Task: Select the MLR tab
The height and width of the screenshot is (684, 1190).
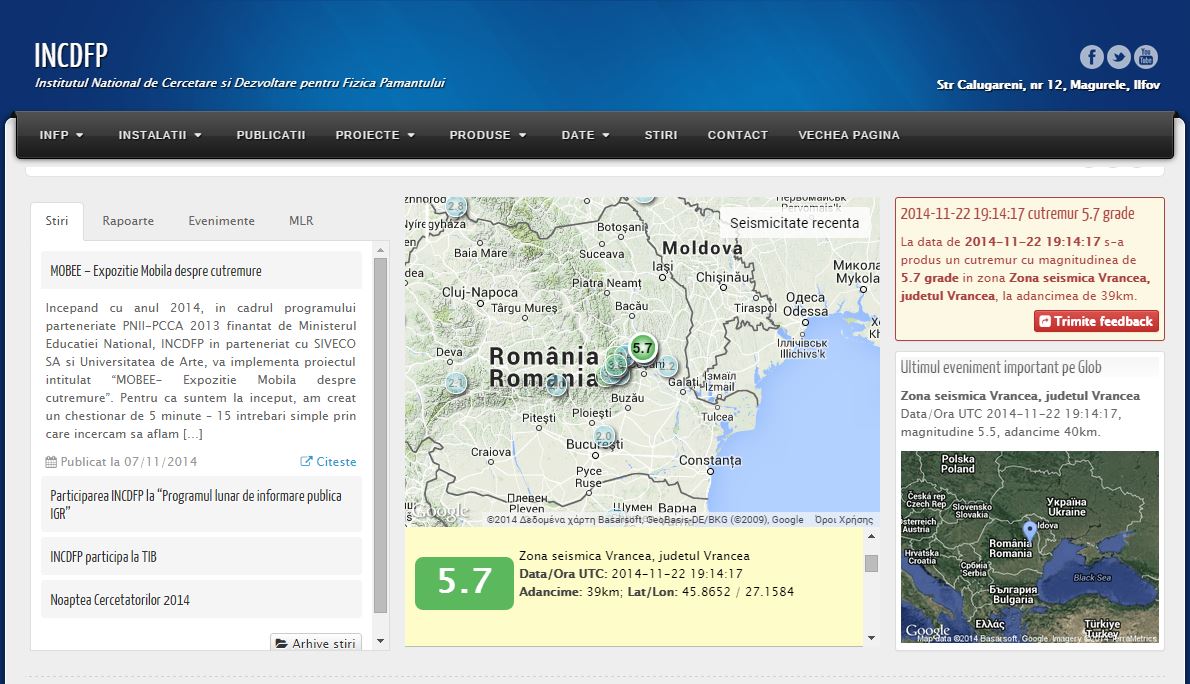Action: (301, 221)
